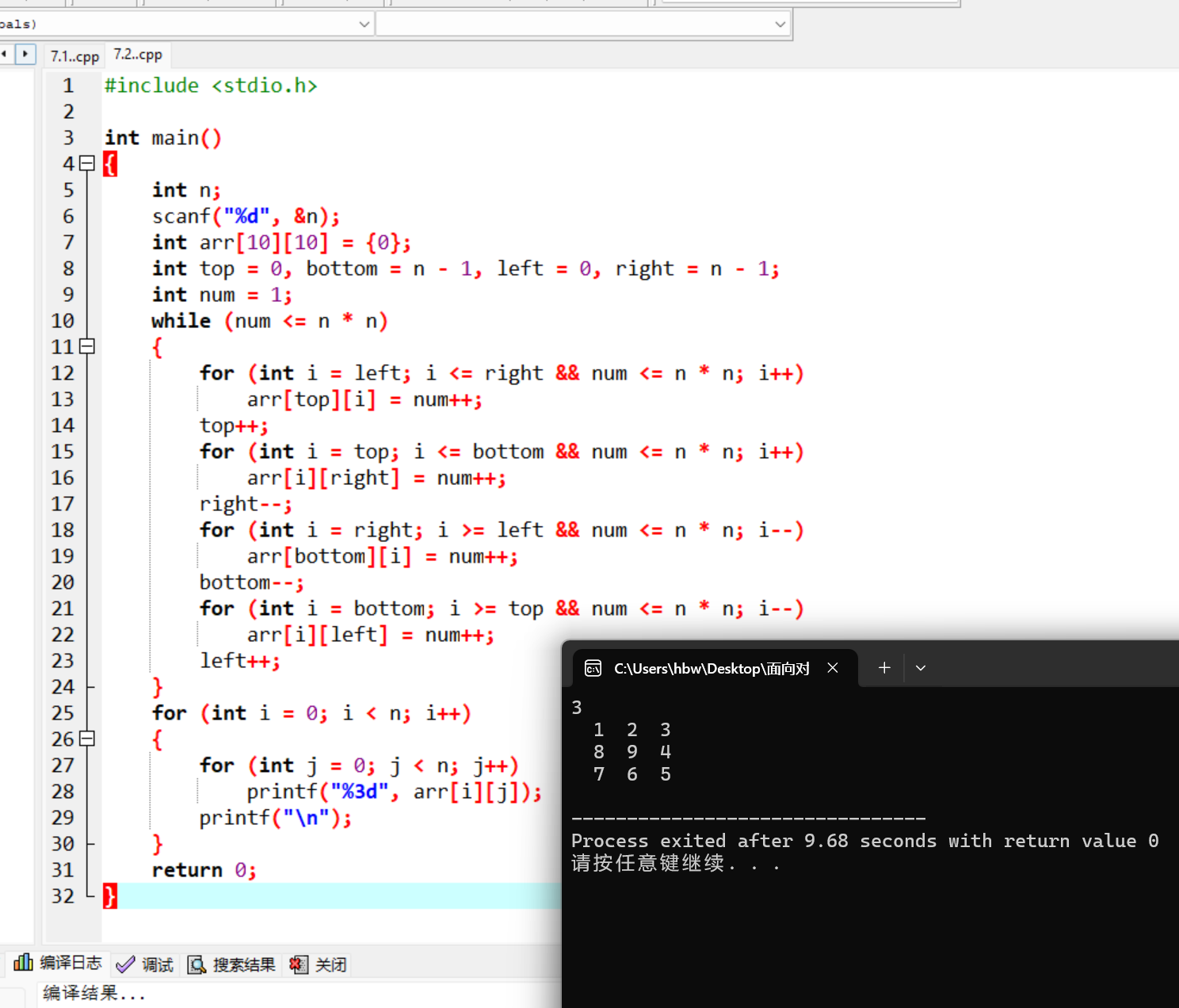This screenshot has width=1179, height=1008.
Task: Click the scanf("%d", &n); statement
Action: [x=246, y=216]
